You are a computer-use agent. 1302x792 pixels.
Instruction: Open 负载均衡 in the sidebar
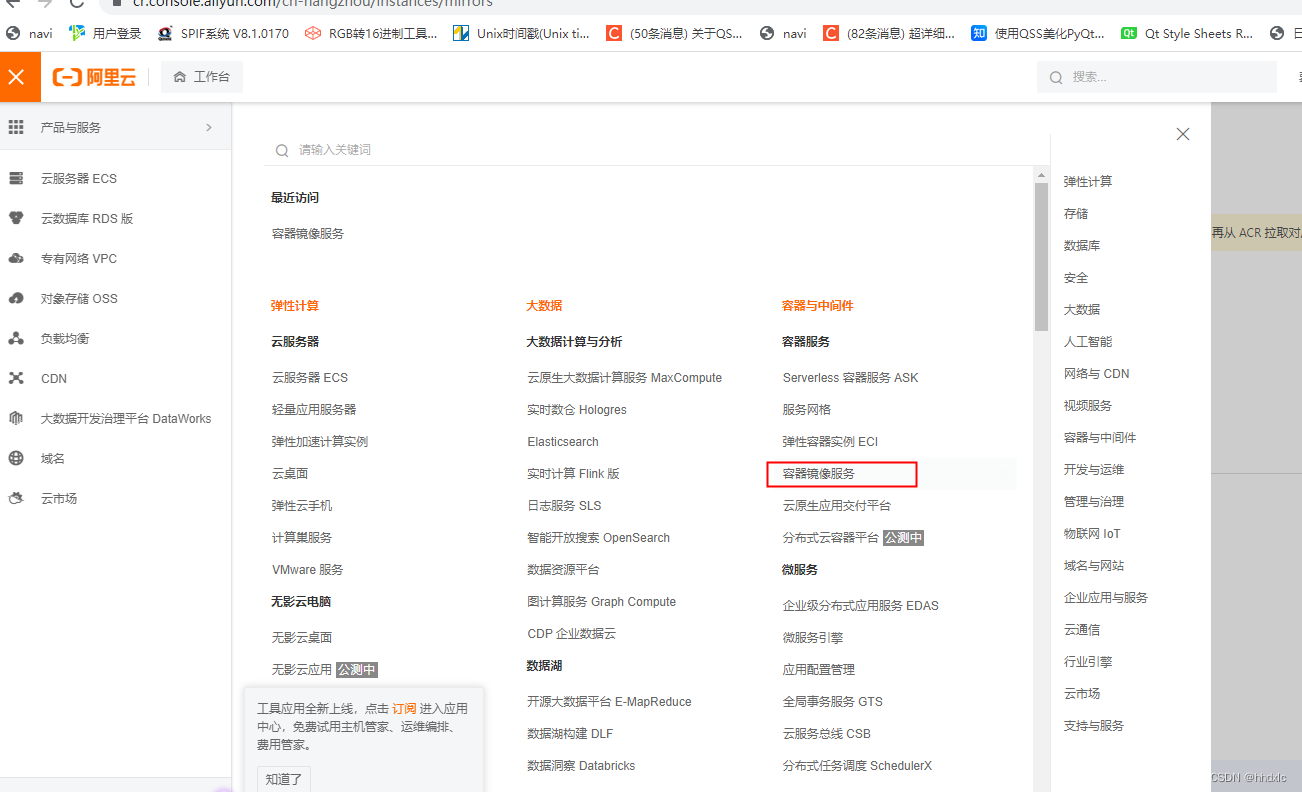pyautogui.click(x=65, y=338)
